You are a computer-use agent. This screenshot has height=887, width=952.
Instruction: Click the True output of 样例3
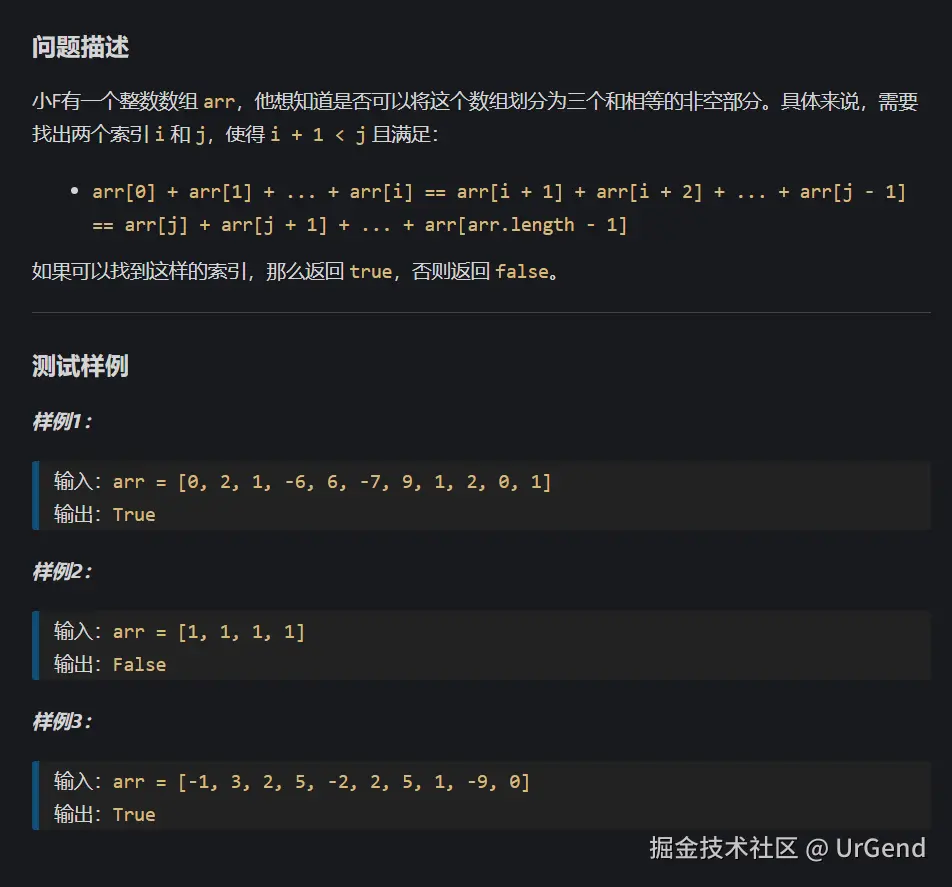(x=134, y=814)
